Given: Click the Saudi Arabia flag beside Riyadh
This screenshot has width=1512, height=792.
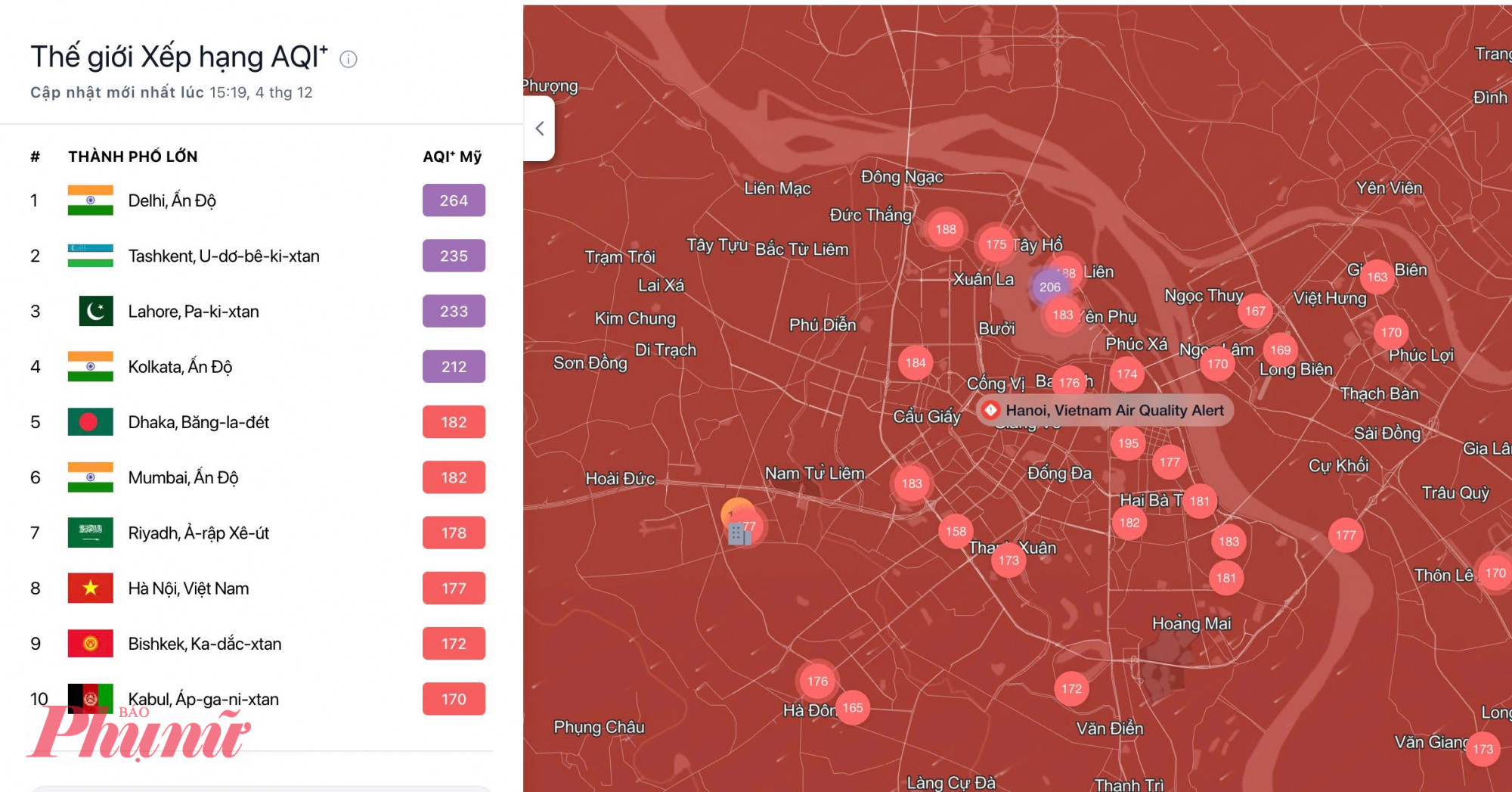Looking at the screenshot, I should pos(90,533).
